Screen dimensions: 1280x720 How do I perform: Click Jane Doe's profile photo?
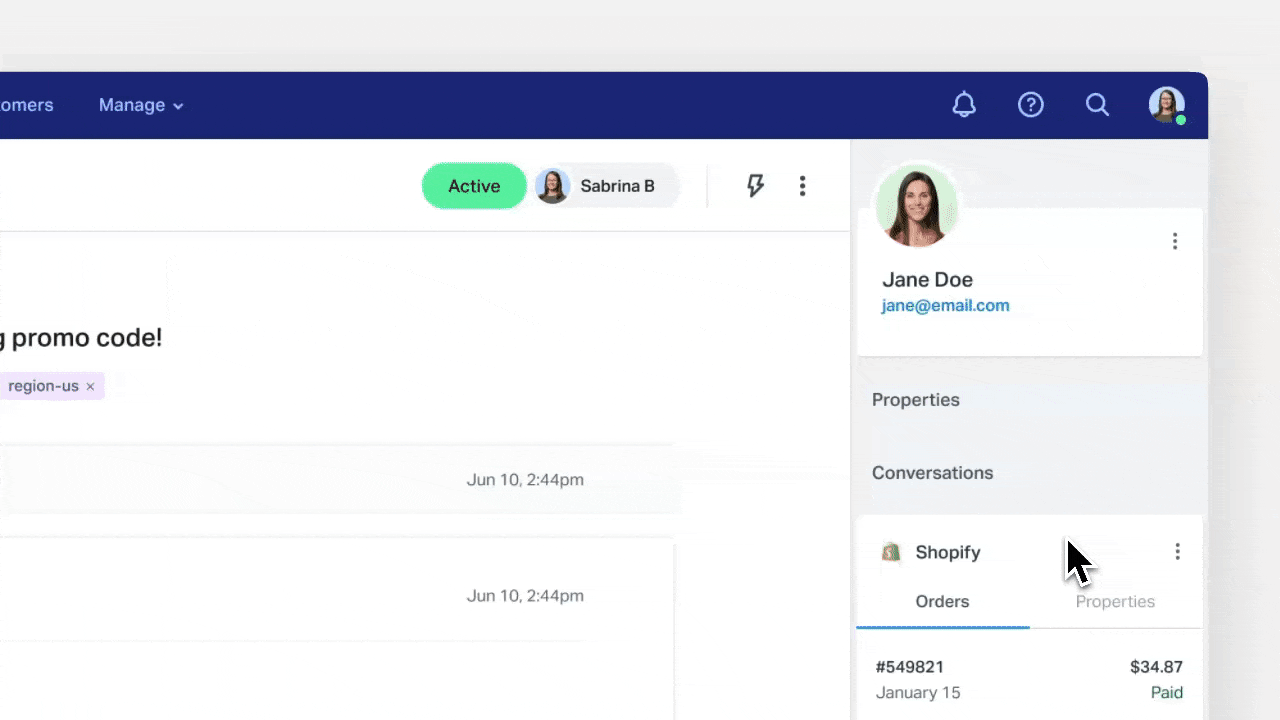(916, 206)
